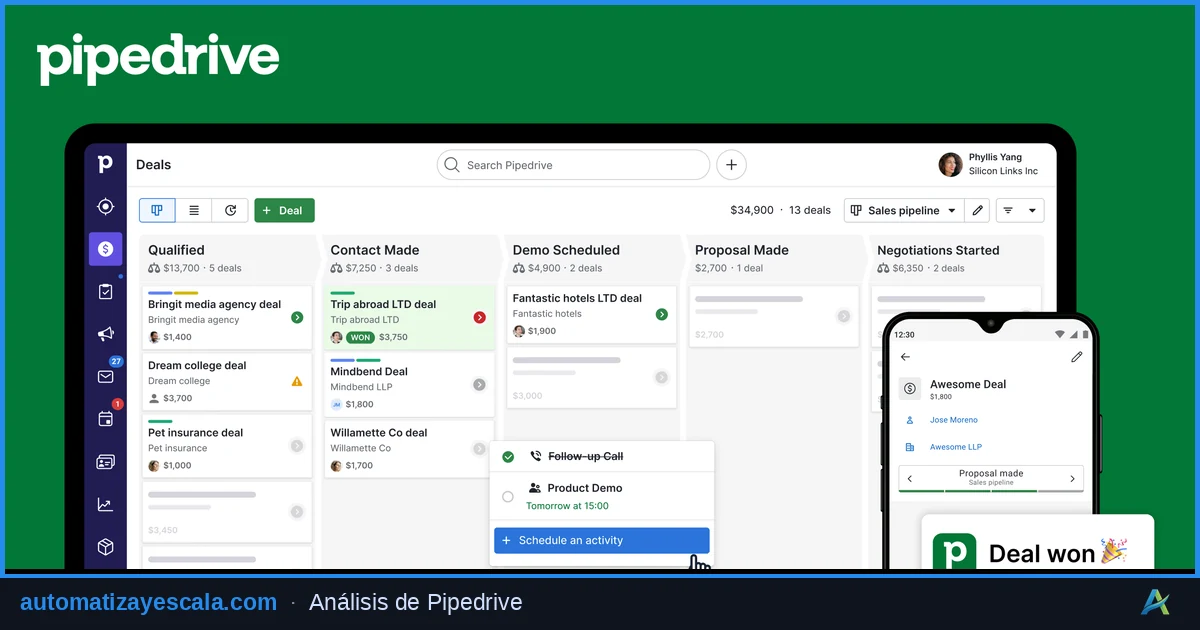The image size is (1200, 630).
Task: Visit the automatizayescala.com link
Action: (149, 601)
